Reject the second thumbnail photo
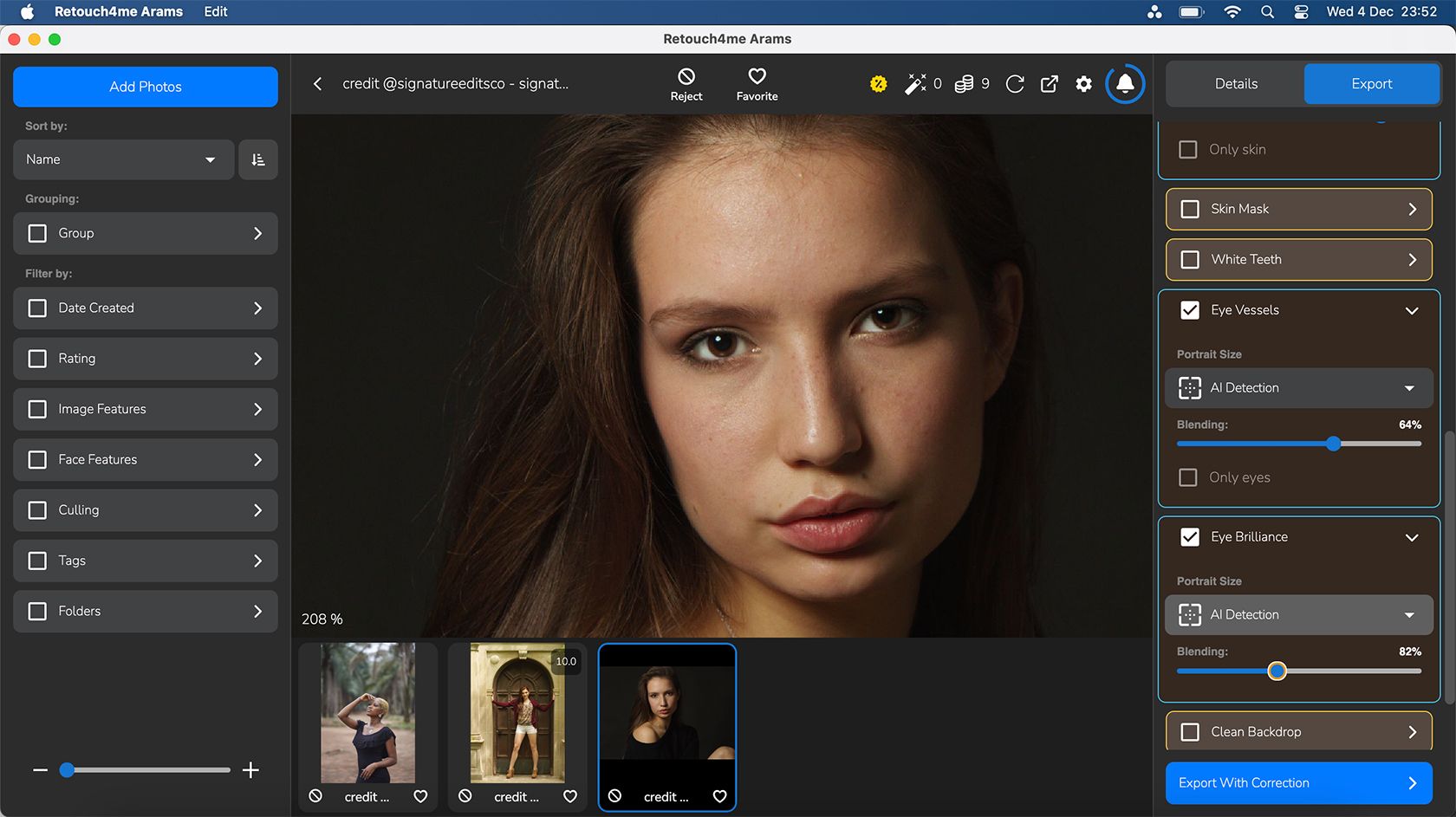1456x817 pixels. [x=465, y=796]
